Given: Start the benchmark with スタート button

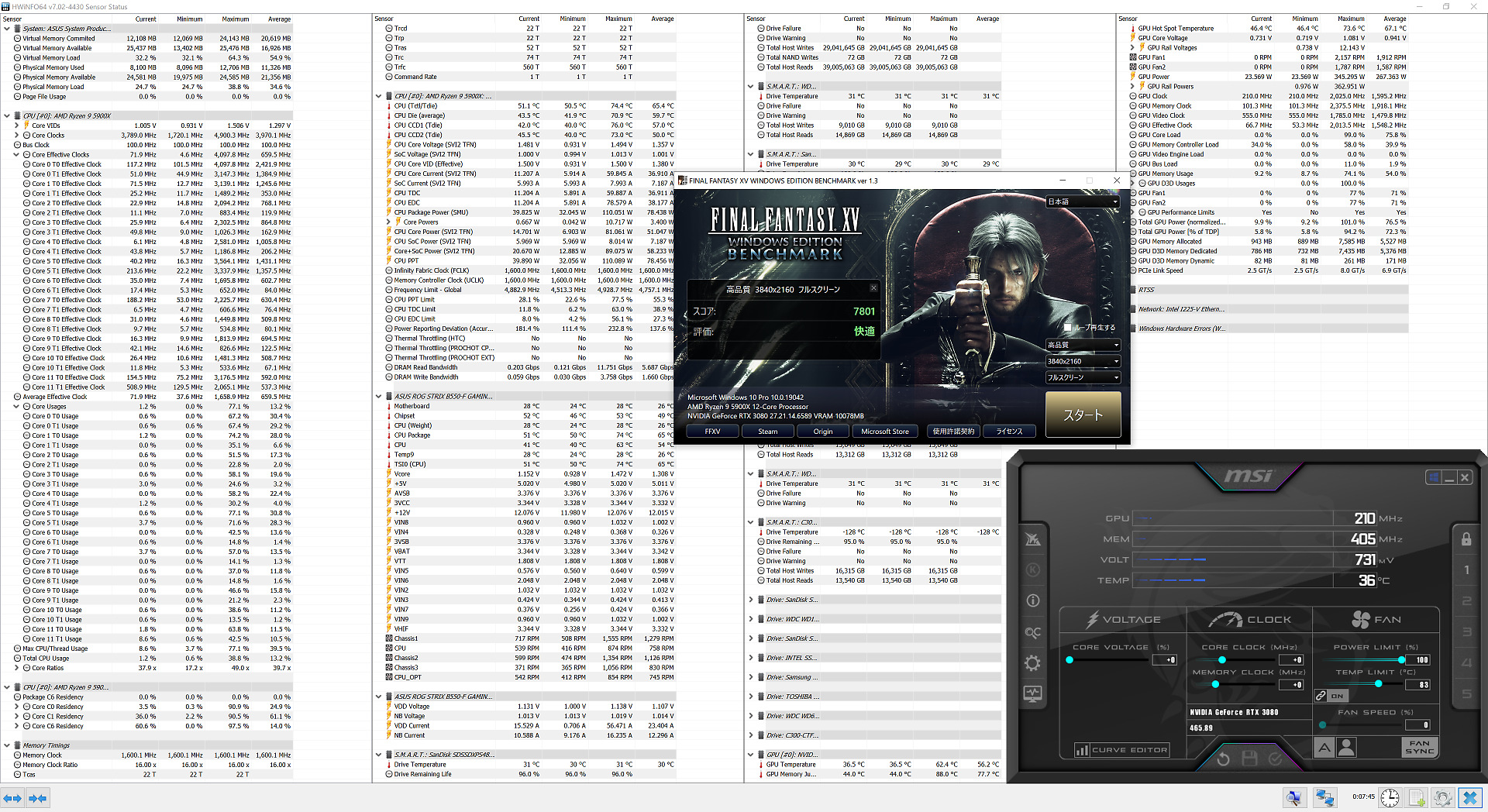Looking at the screenshot, I should click(1083, 415).
